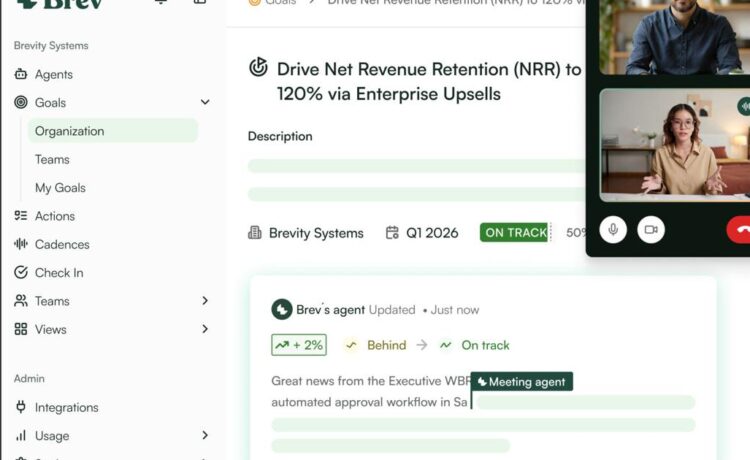Click the +2% progress change indicator
Viewport: 750px width, 460px height.
298,345
